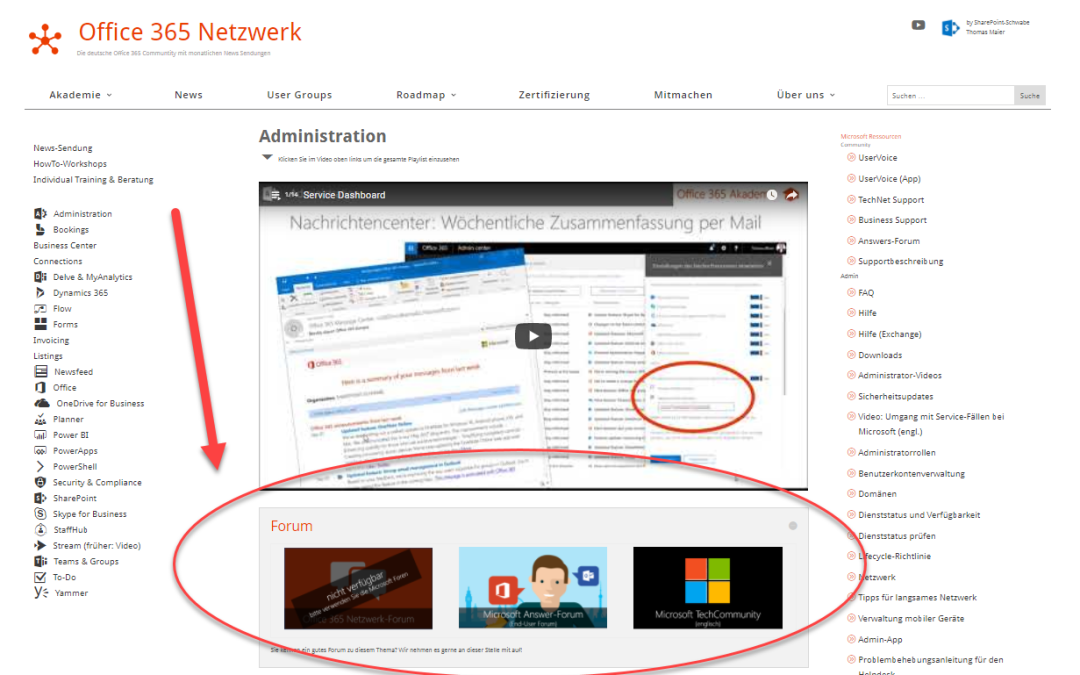Viewport: 1080px width, 675px height.
Task: Open the FAQ admin link
Action: [x=866, y=293]
